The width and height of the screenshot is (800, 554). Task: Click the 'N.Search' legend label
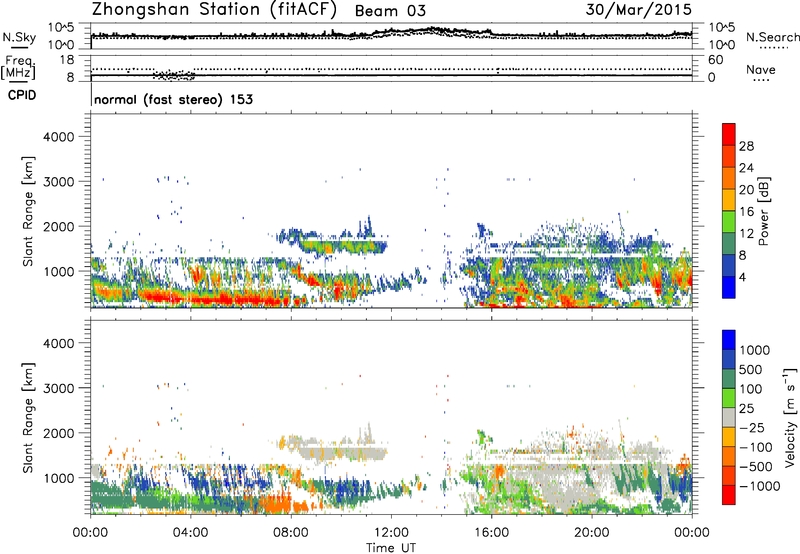pos(772,37)
